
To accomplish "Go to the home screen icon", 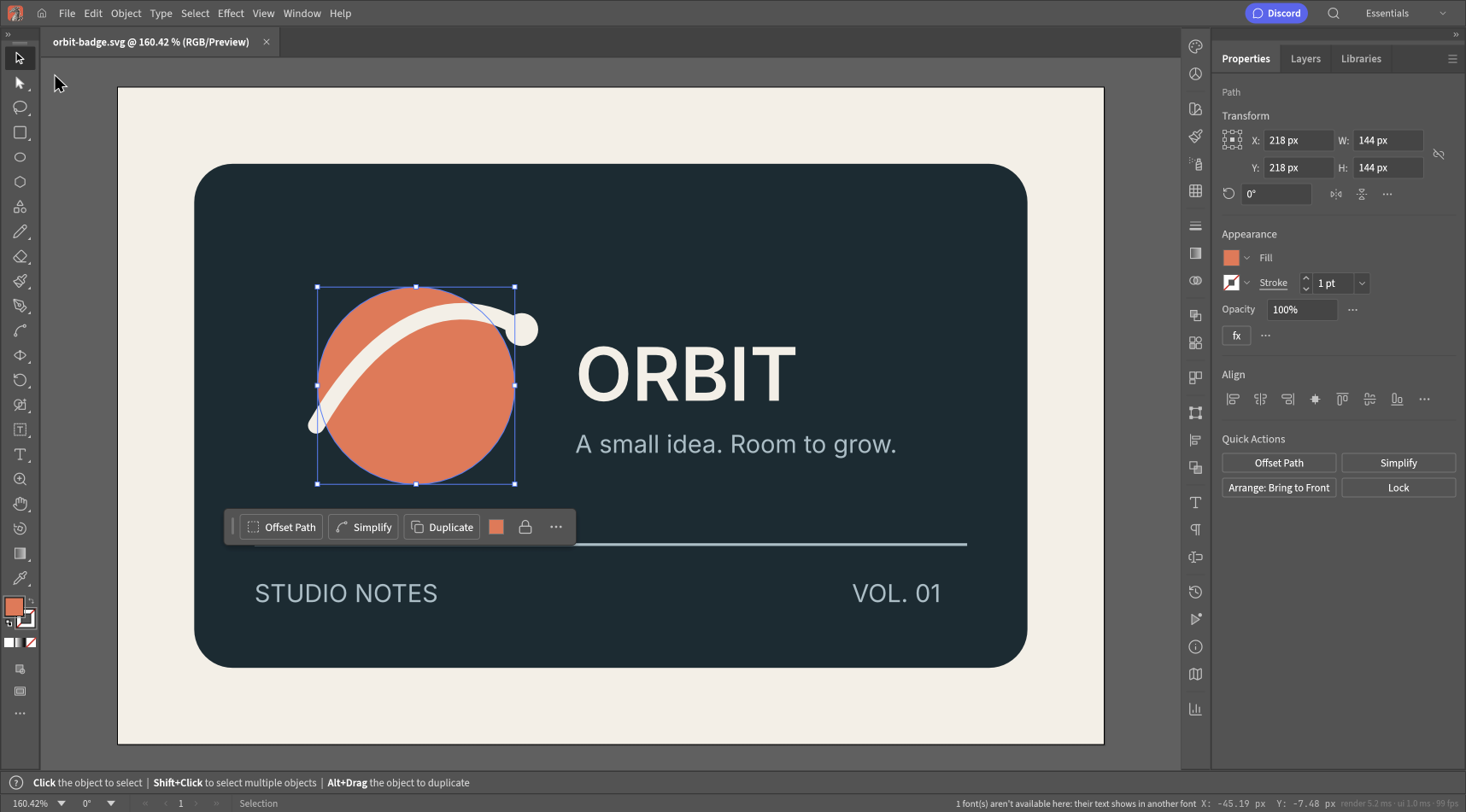I will click(x=42, y=14).
